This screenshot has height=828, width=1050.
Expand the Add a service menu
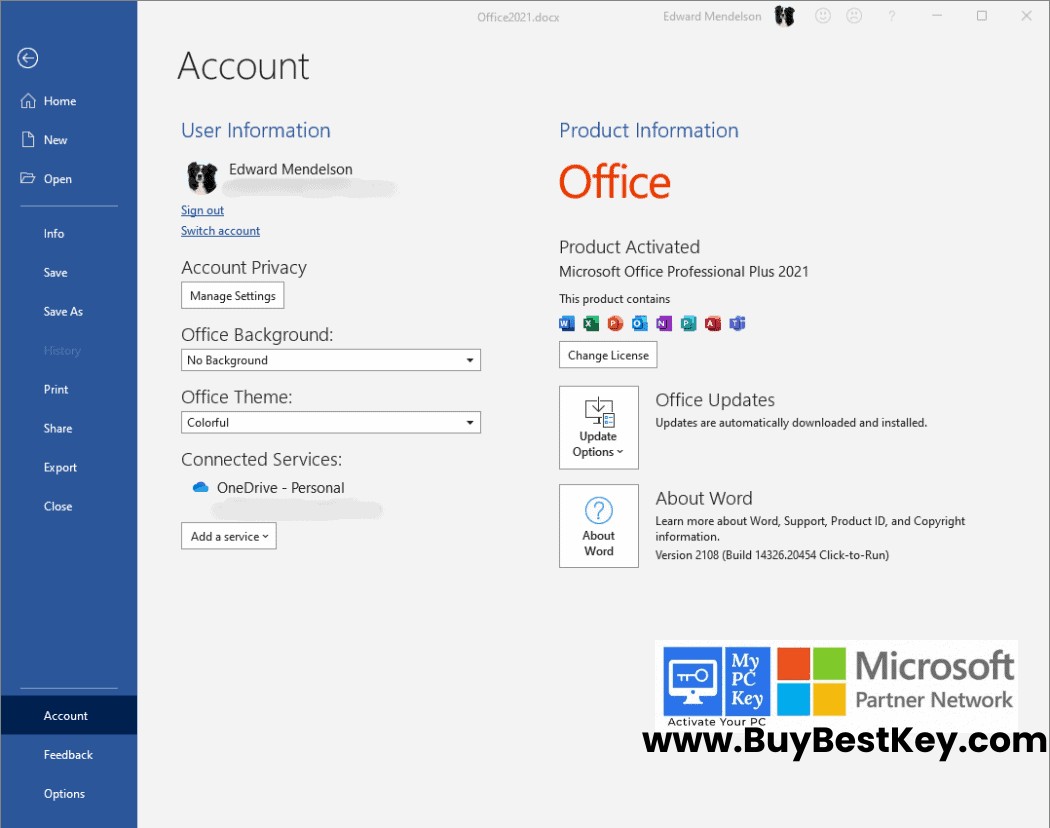(228, 536)
